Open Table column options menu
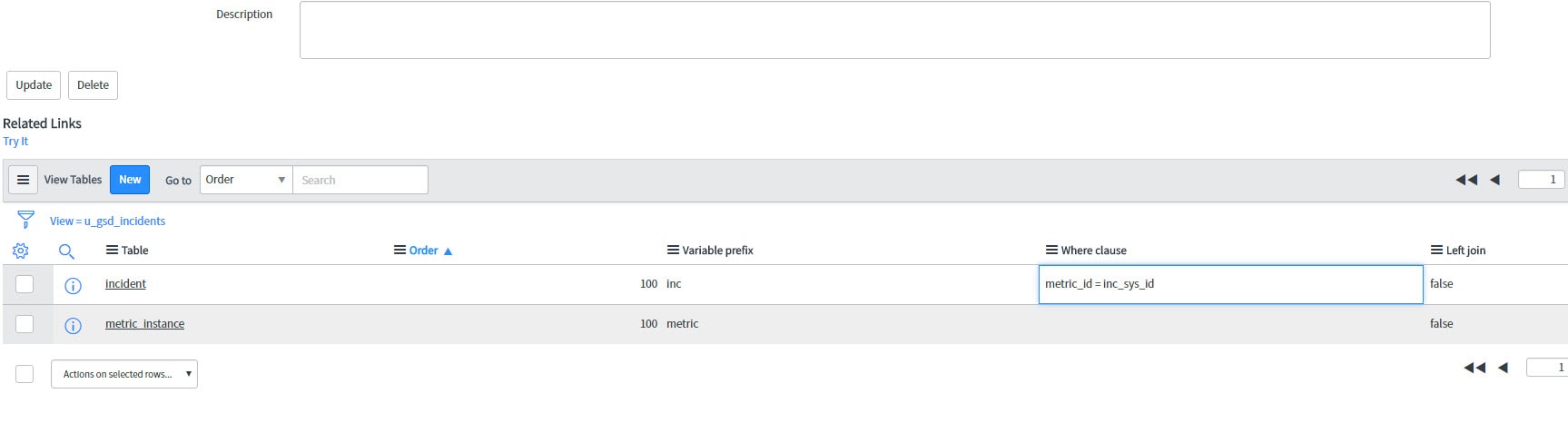 point(112,250)
